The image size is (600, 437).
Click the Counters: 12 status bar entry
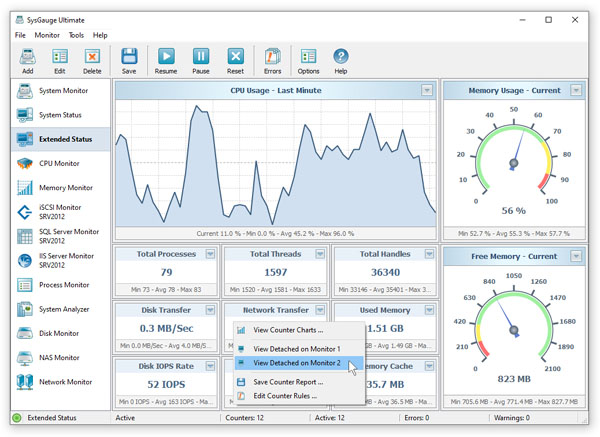click(x=245, y=418)
